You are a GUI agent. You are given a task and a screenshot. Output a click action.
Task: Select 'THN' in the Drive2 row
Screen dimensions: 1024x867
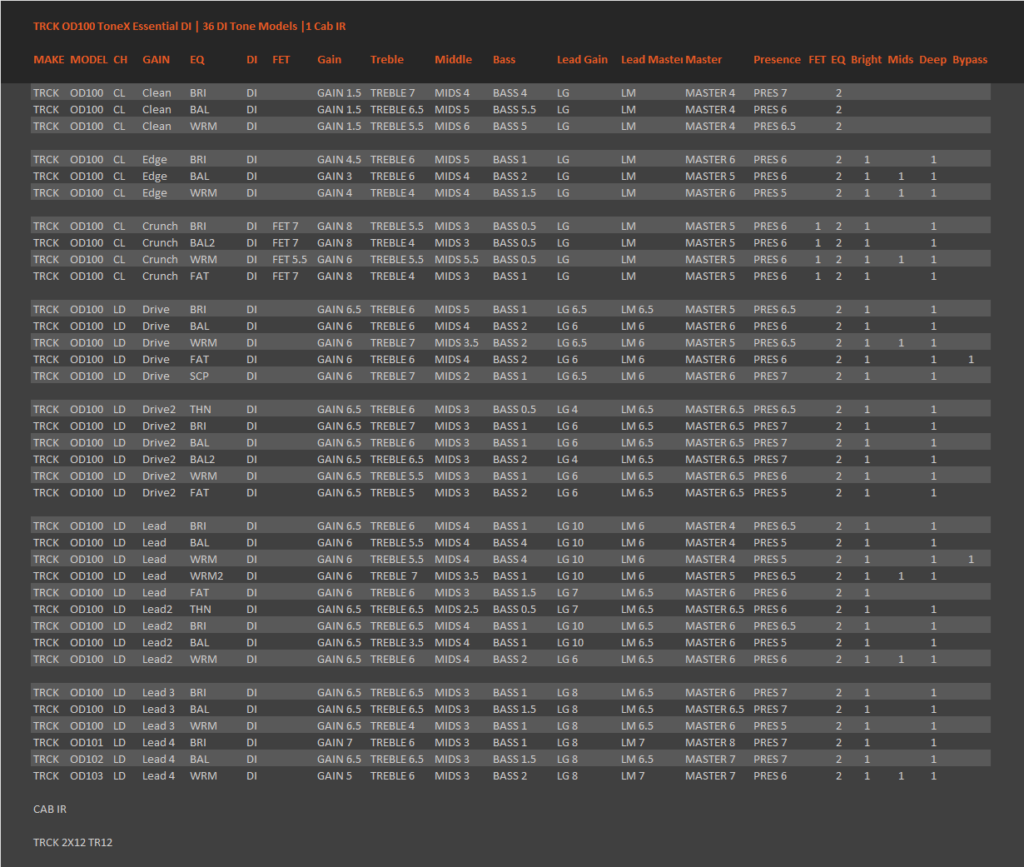200,409
